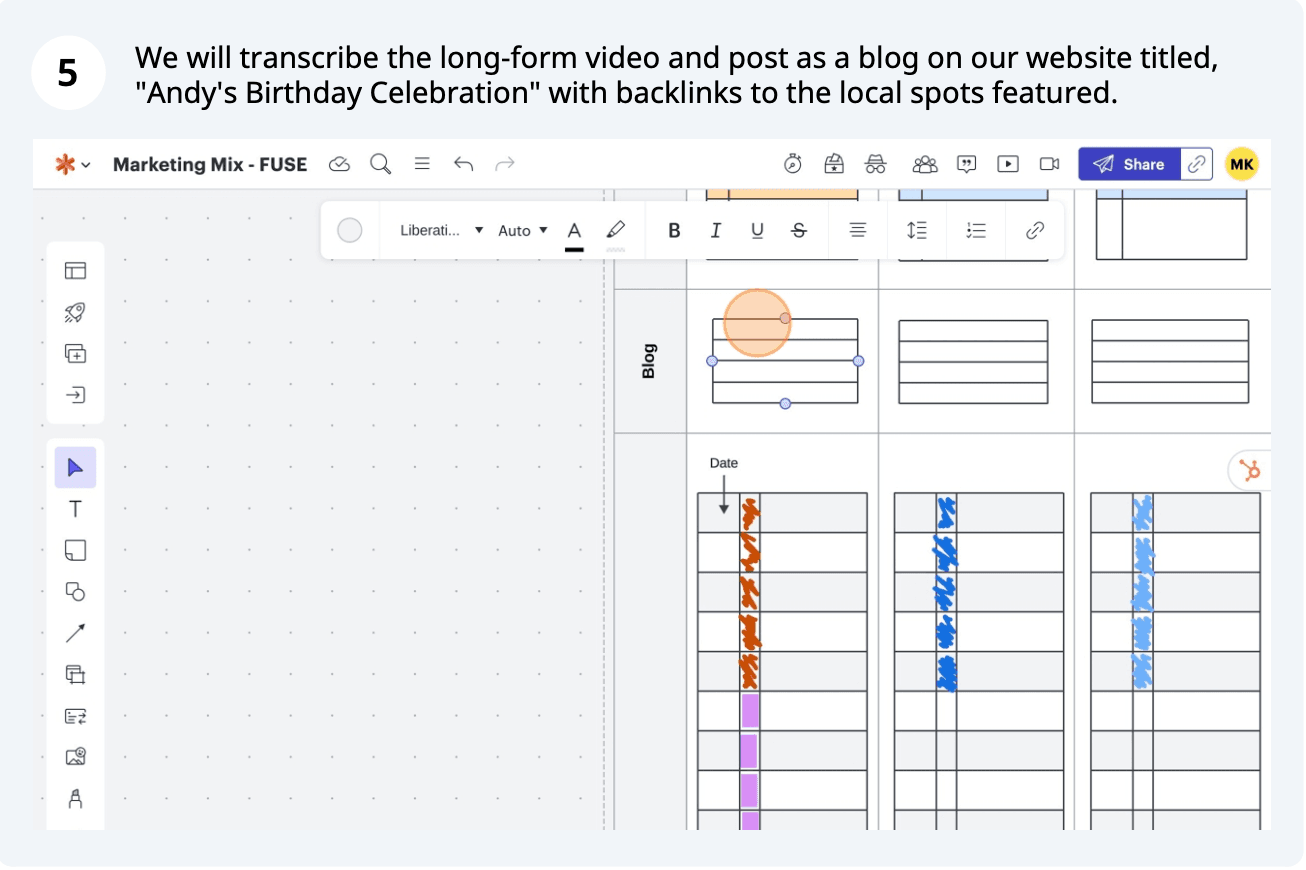This screenshot has height=870, width=1306.
Task: Open the Liberation font family dropdown
Action: pos(441,231)
